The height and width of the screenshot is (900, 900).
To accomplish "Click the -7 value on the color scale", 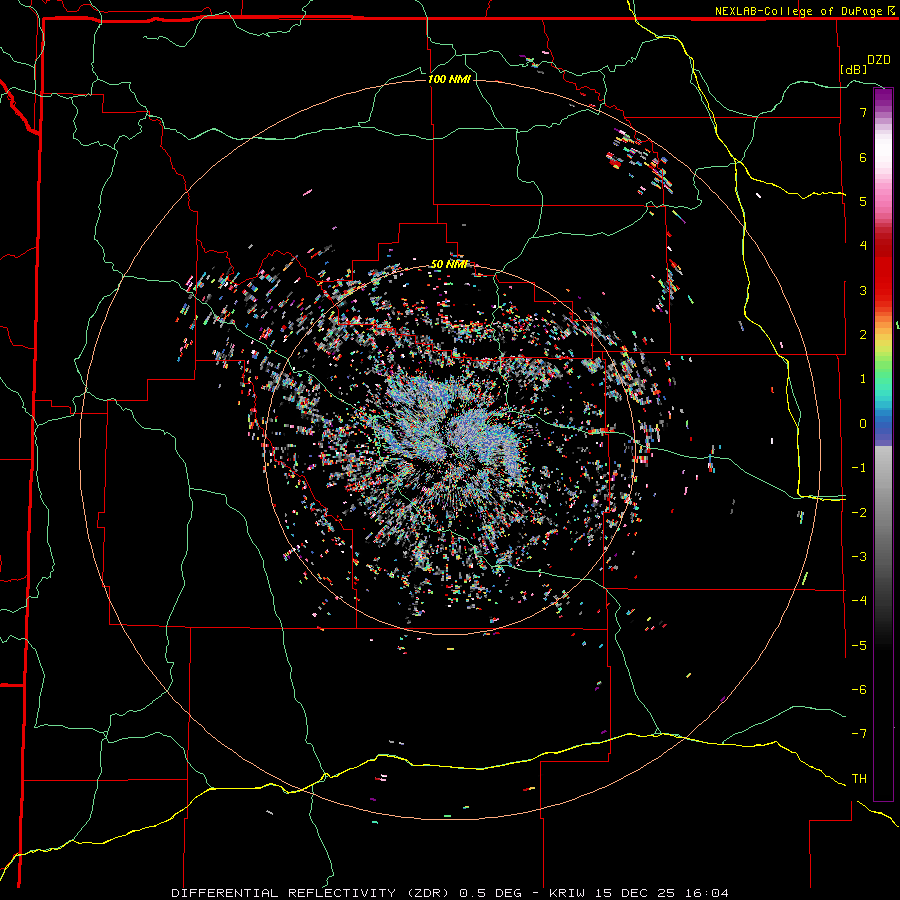I will 859,734.
